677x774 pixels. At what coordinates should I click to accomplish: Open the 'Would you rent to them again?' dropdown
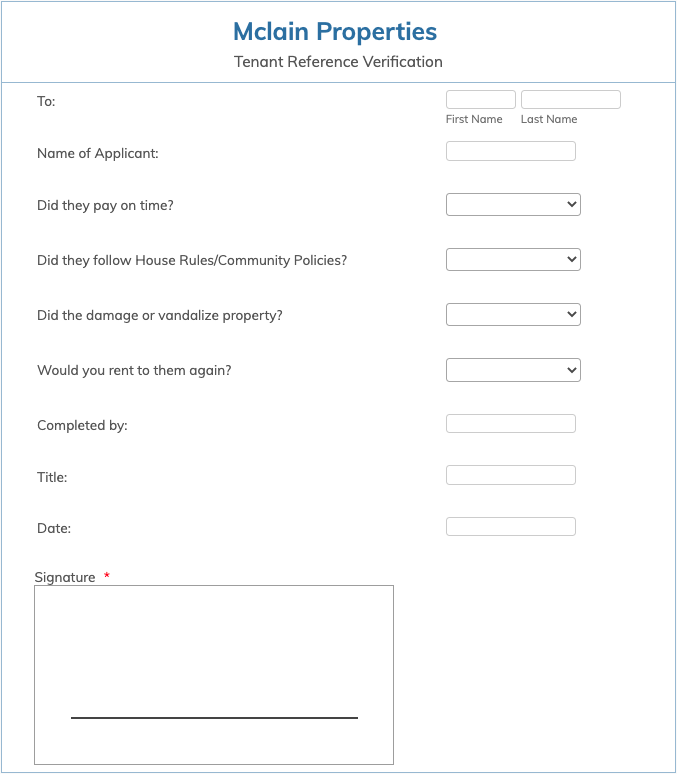coord(513,370)
